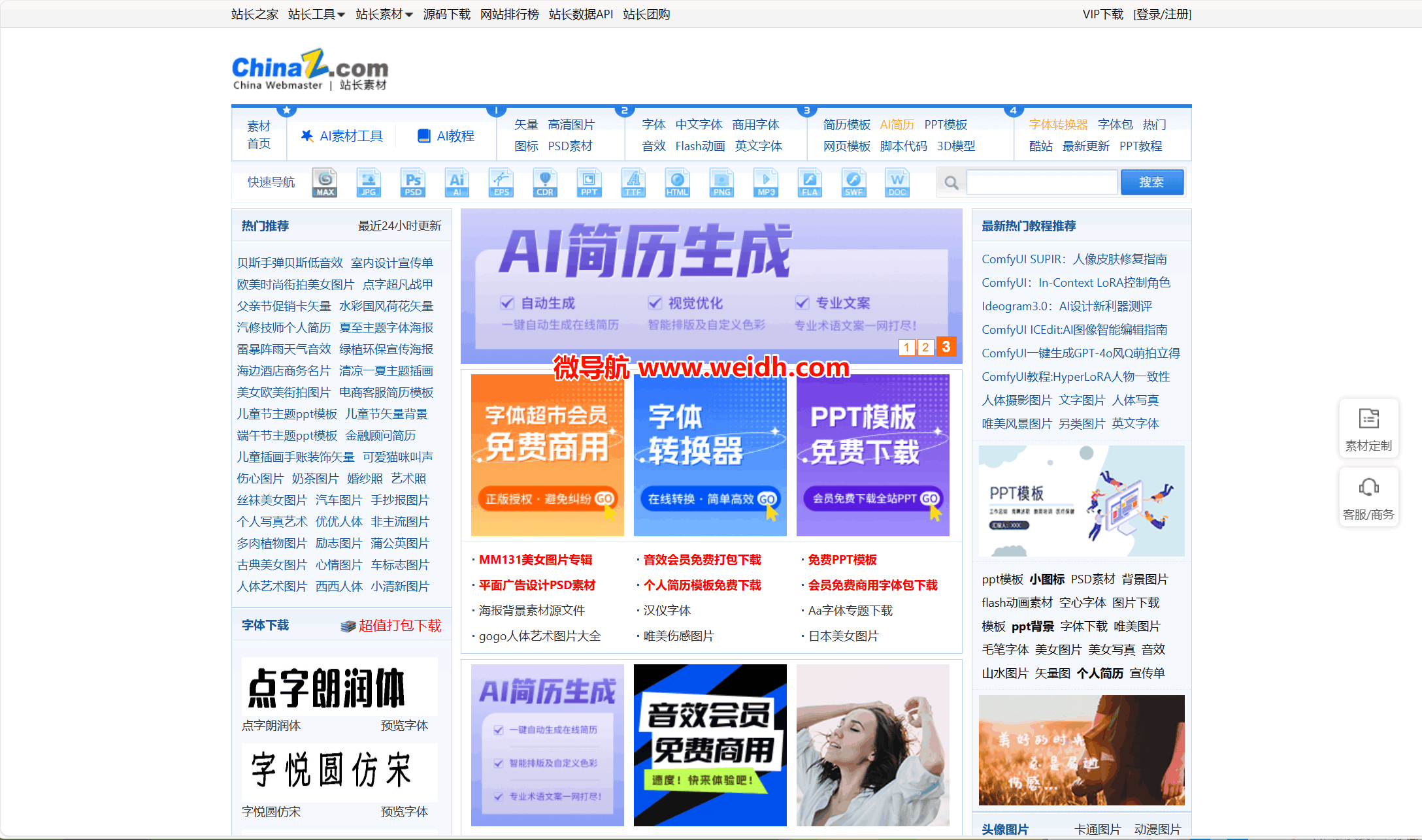1422x840 pixels.
Task: Open the AI素材工具 tab
Action: coord(342,136)
